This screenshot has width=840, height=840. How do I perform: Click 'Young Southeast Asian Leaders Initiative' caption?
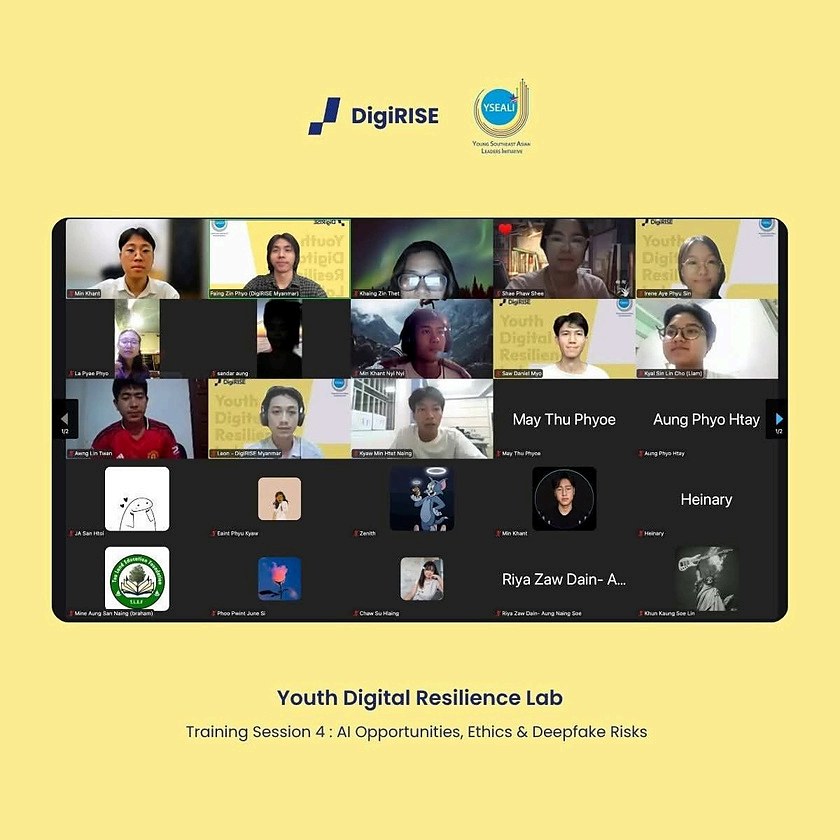click(x=501, y=147)
